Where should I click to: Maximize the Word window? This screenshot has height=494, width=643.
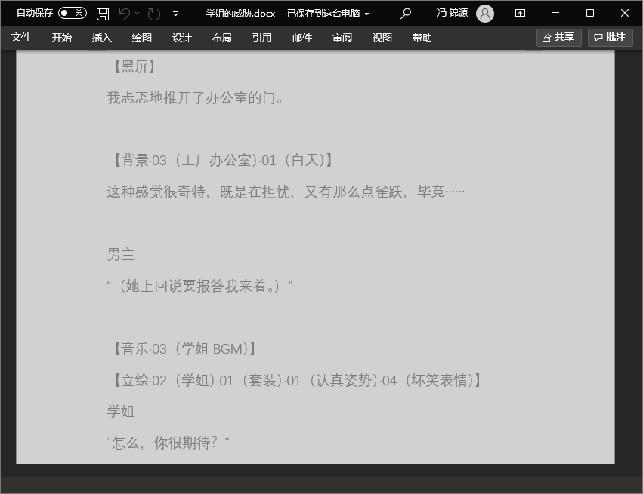590,13
